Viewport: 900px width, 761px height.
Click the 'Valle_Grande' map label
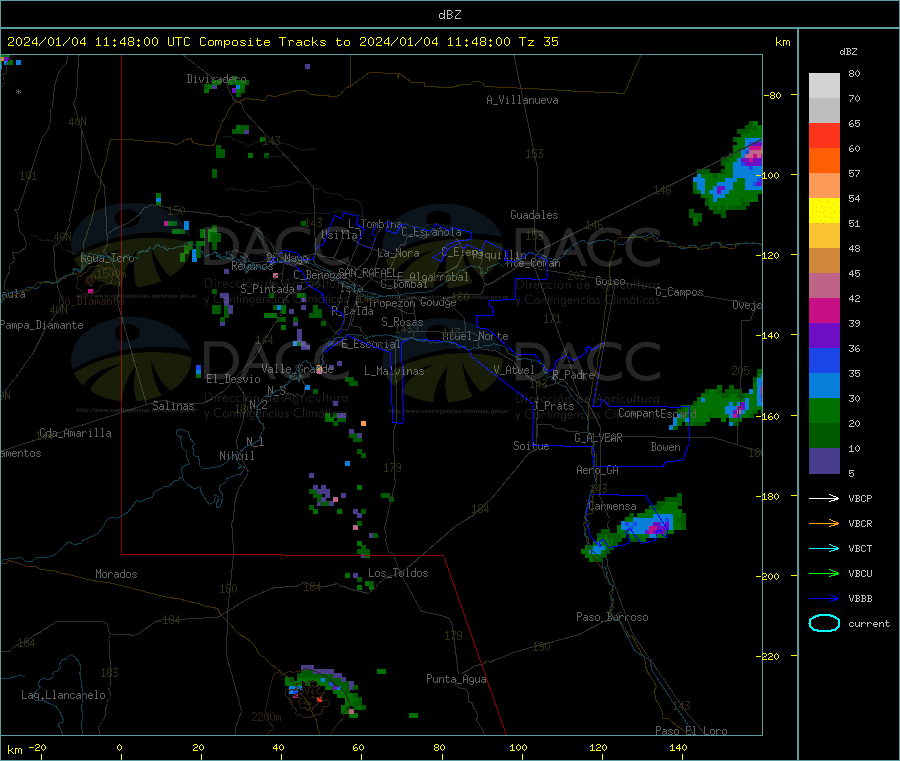tap(297, 369)
